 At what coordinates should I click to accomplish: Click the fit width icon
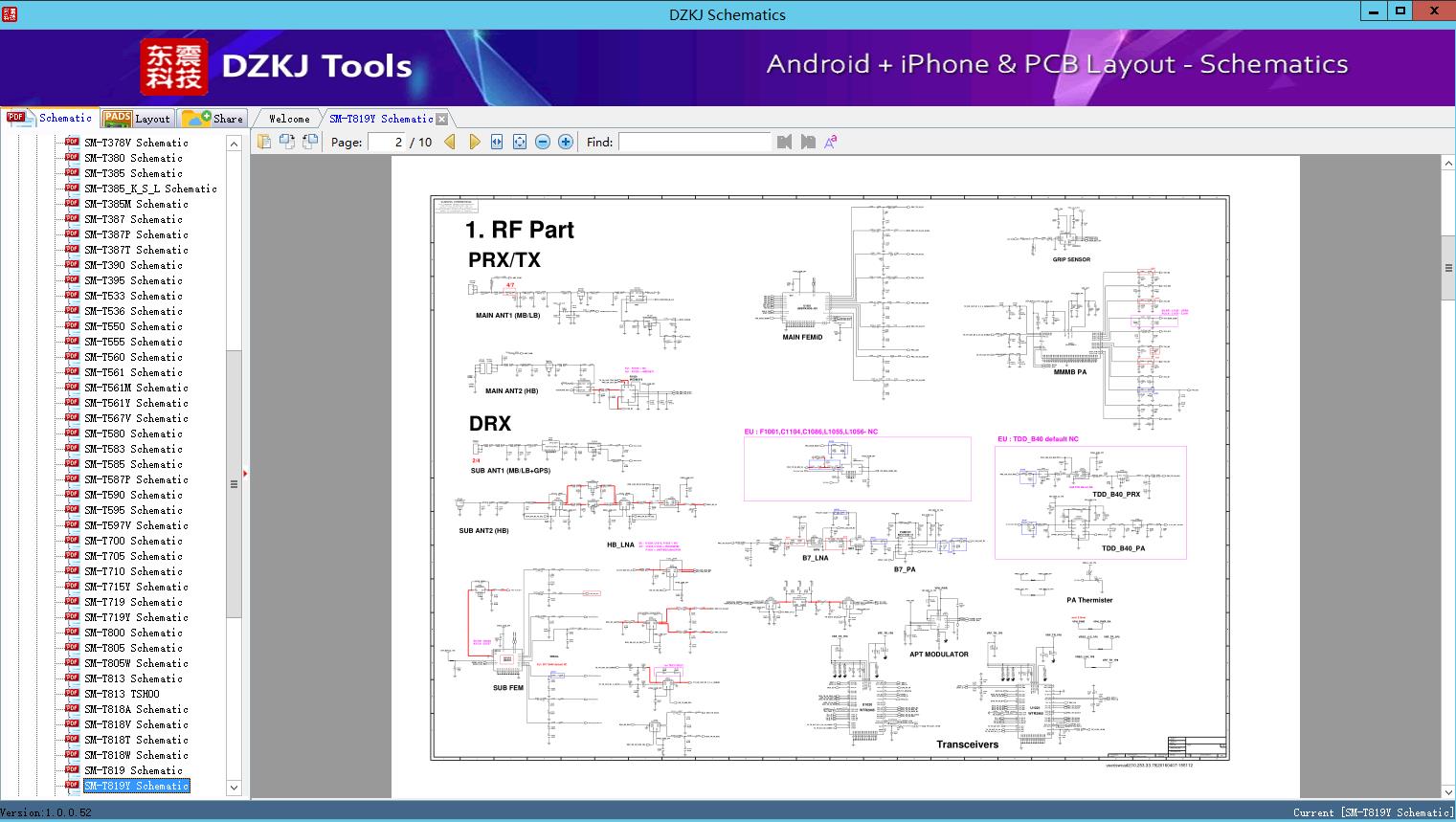[x=497, y=142]
